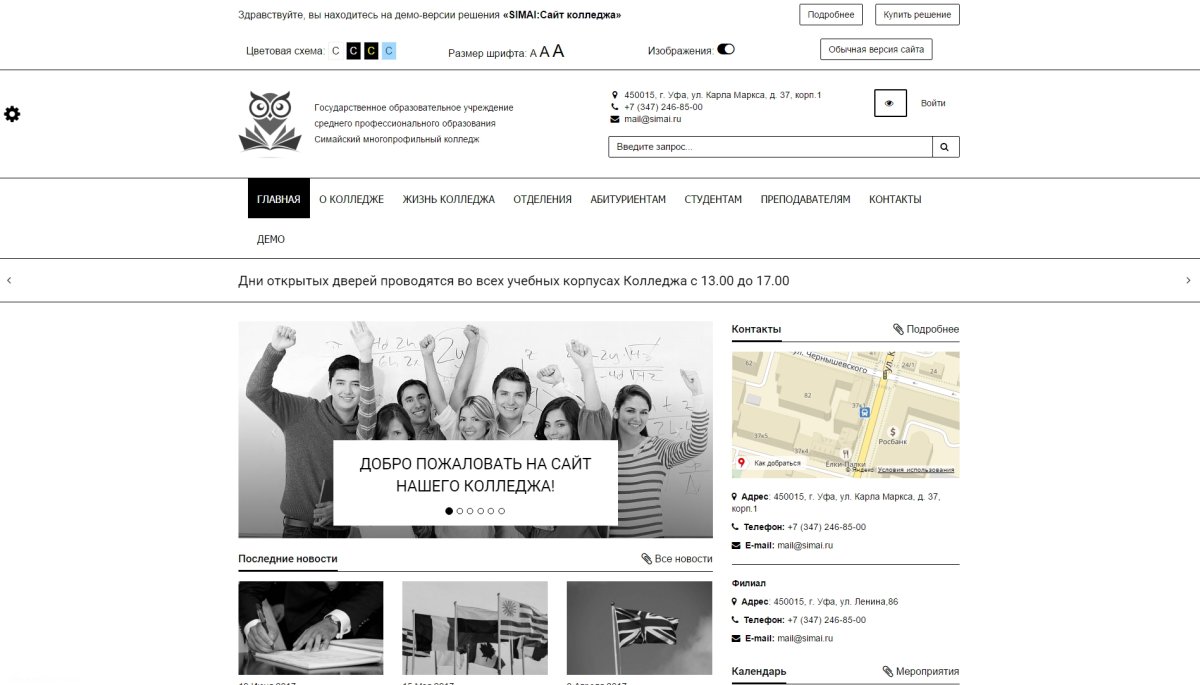This screenshot has height=685, width=1200.
Task: Click the eye accessibility version button
Action: [890, 103]
